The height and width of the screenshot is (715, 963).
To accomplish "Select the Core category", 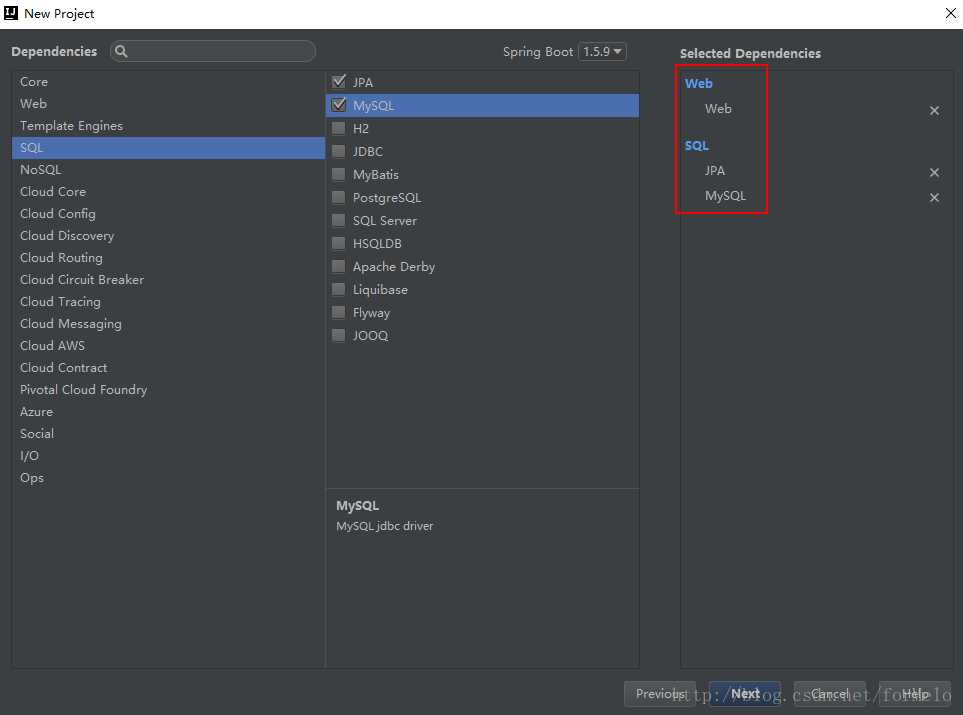I will (168, 82).
